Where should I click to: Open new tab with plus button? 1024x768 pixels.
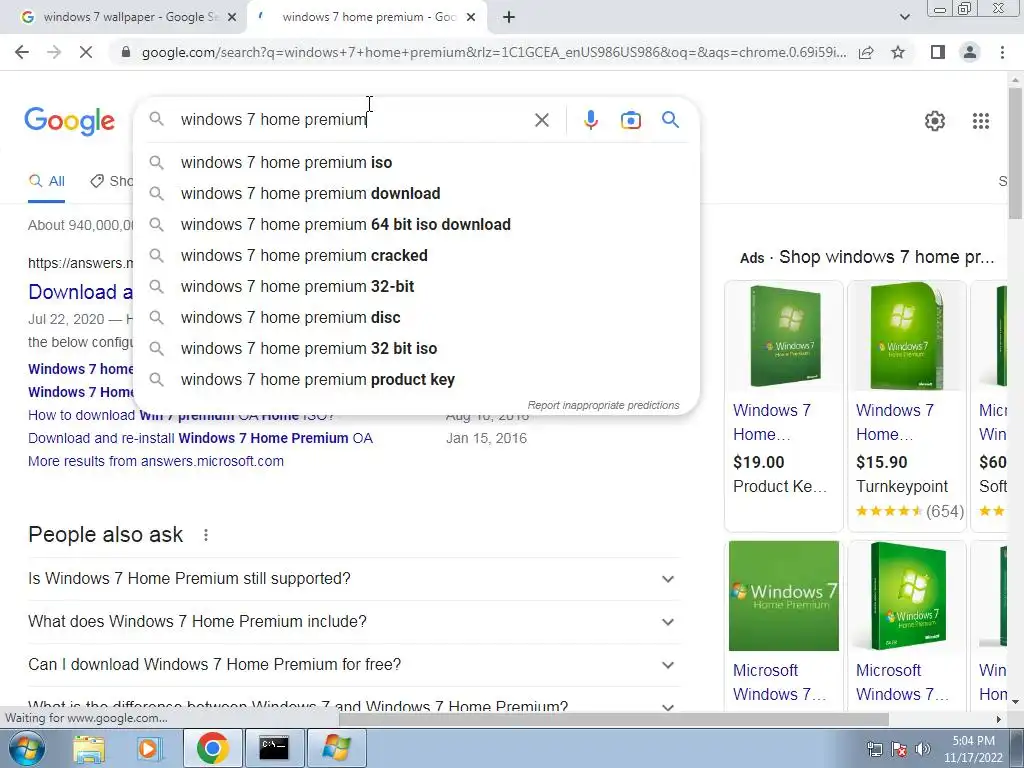pyautogui.click(x=509, y=18)
